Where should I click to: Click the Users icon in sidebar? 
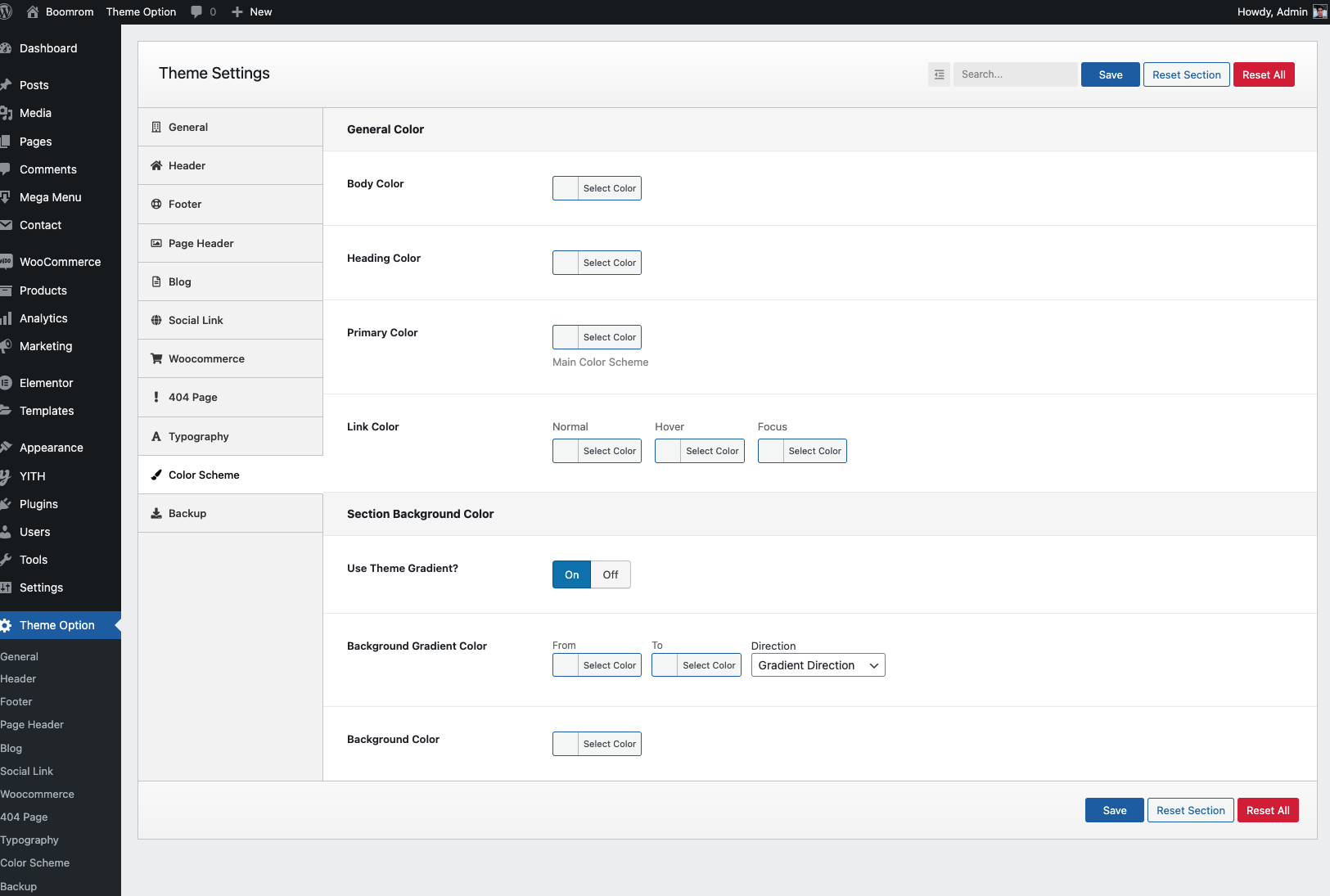(6, 532)
